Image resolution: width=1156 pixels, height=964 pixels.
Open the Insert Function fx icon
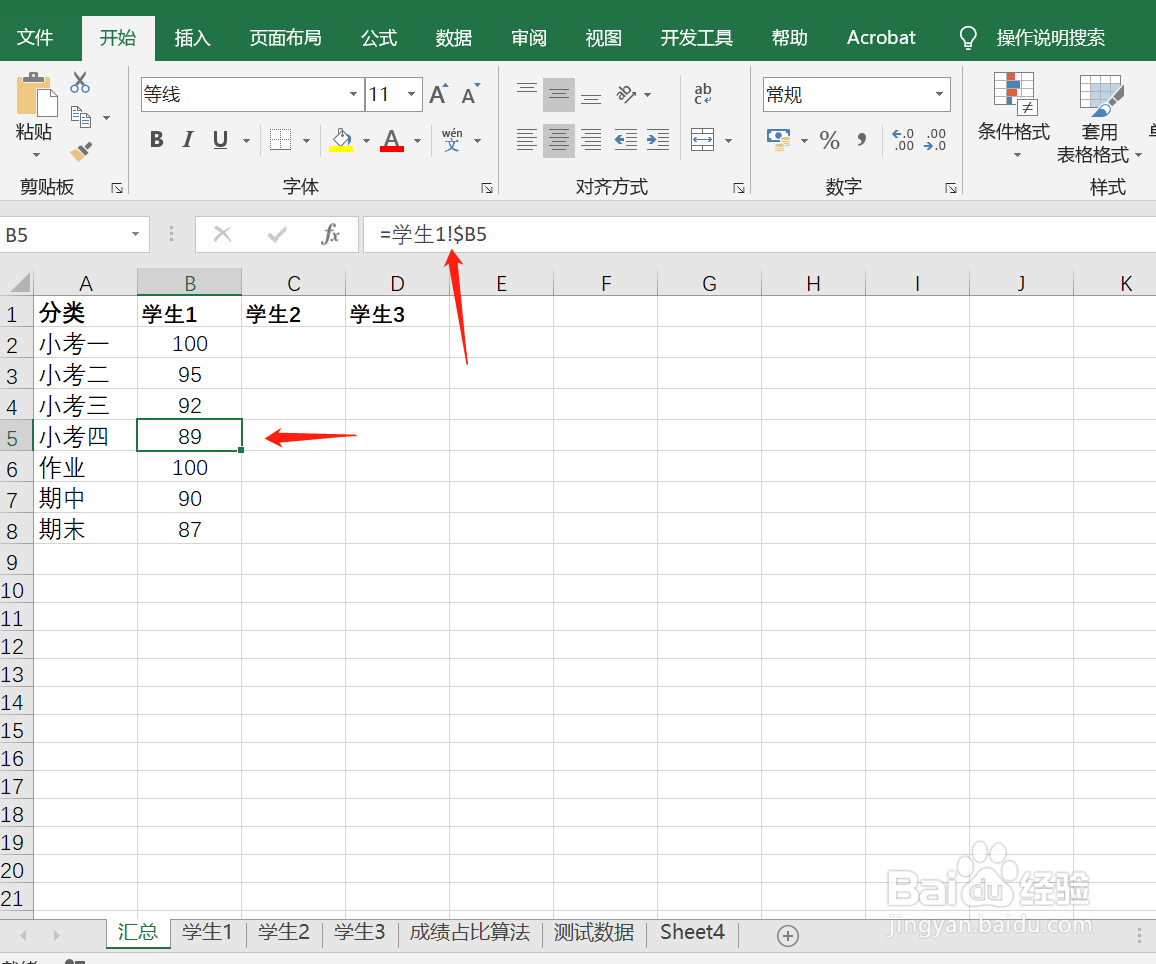pos(333,234)
